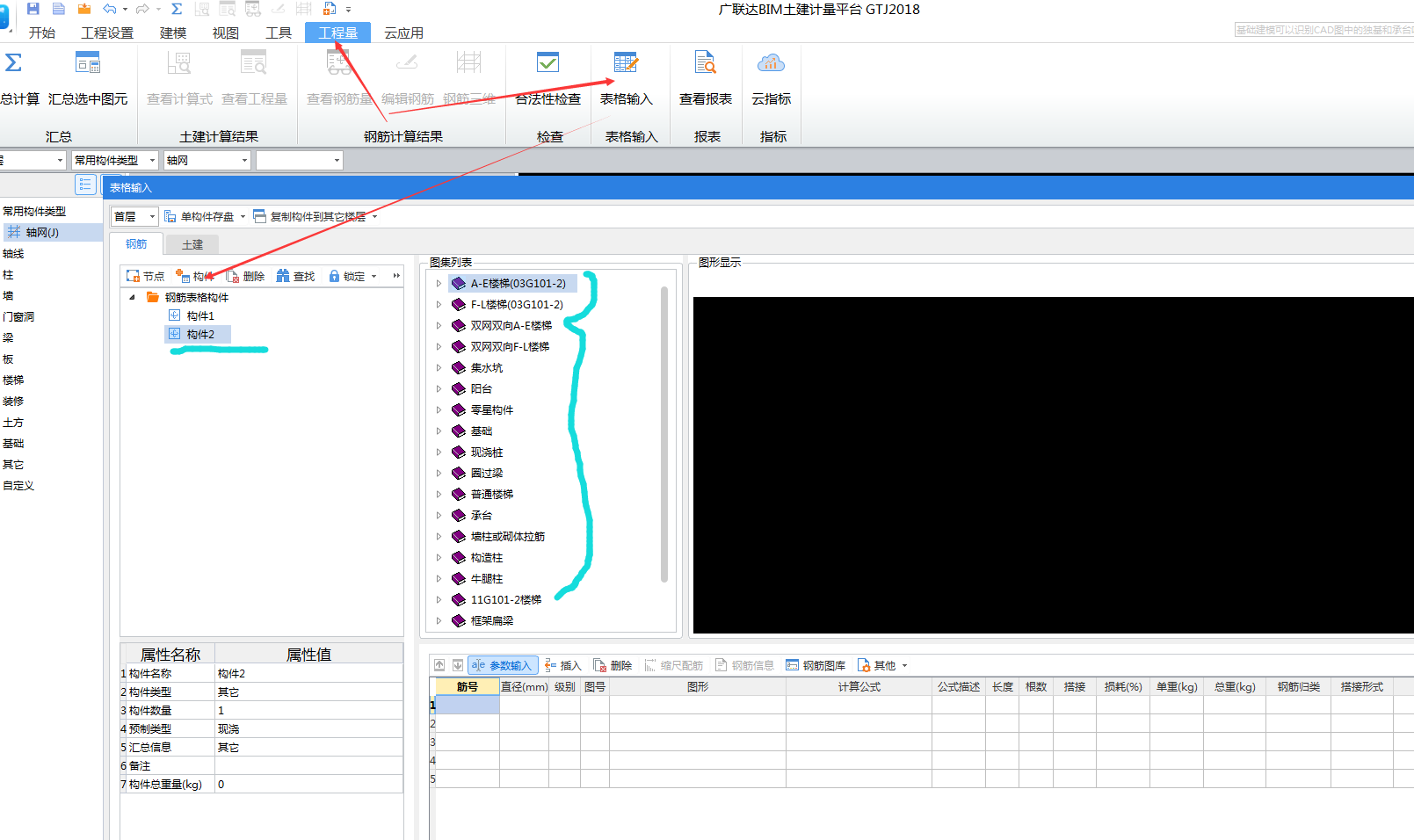Open the 建模 ribbon tab

coord(173,33)
